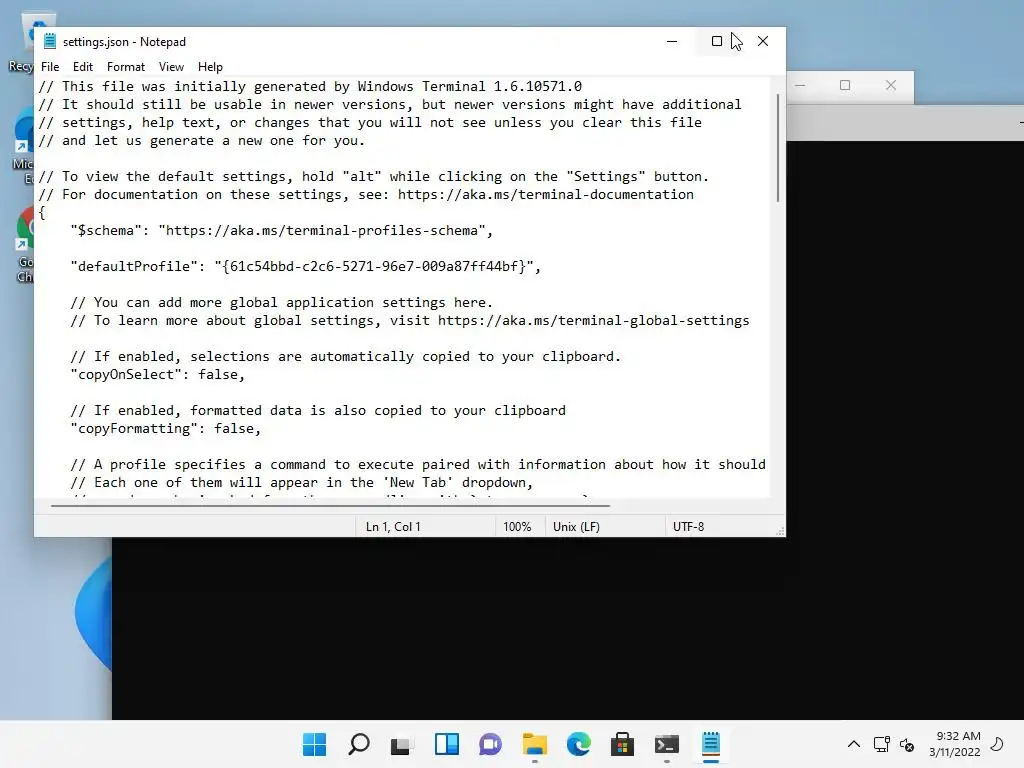
Task: Click the "copyOnSelect": false line
Action: (157, 374)
